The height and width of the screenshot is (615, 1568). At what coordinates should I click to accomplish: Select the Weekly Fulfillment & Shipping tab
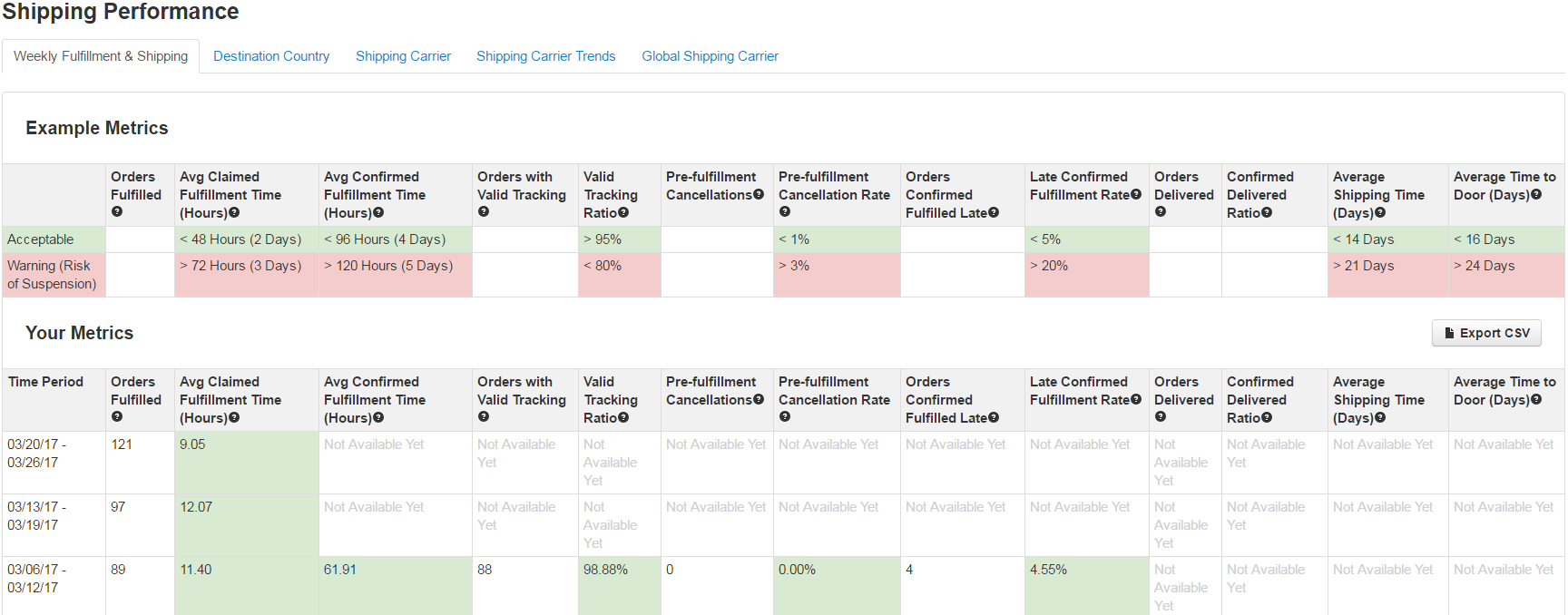(101, 56)
